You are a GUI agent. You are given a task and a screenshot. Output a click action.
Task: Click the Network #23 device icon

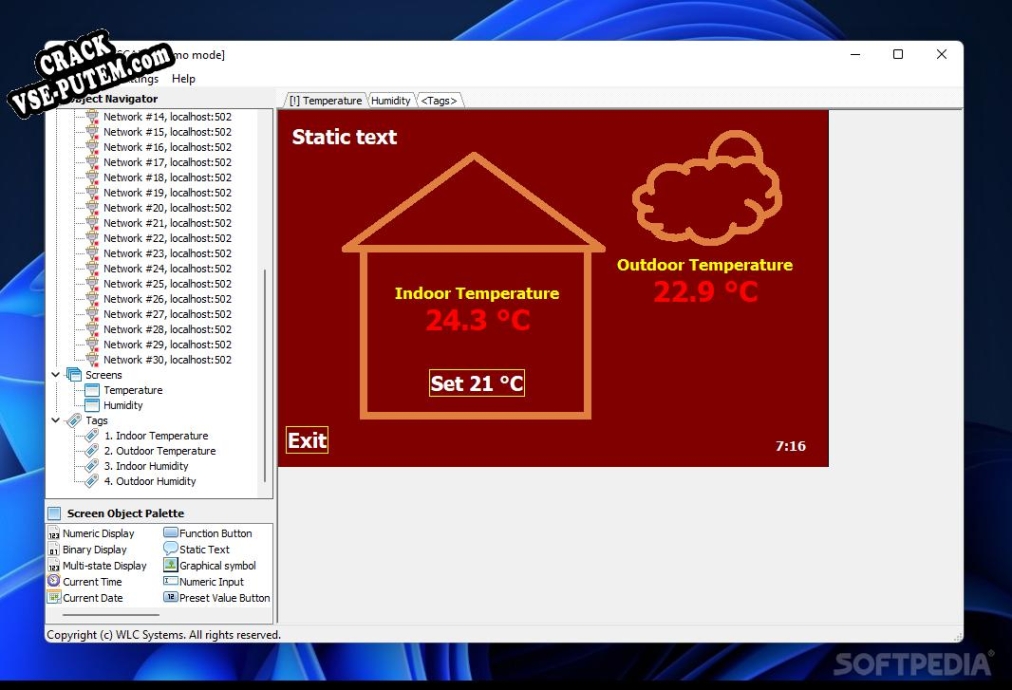[92, 254]
